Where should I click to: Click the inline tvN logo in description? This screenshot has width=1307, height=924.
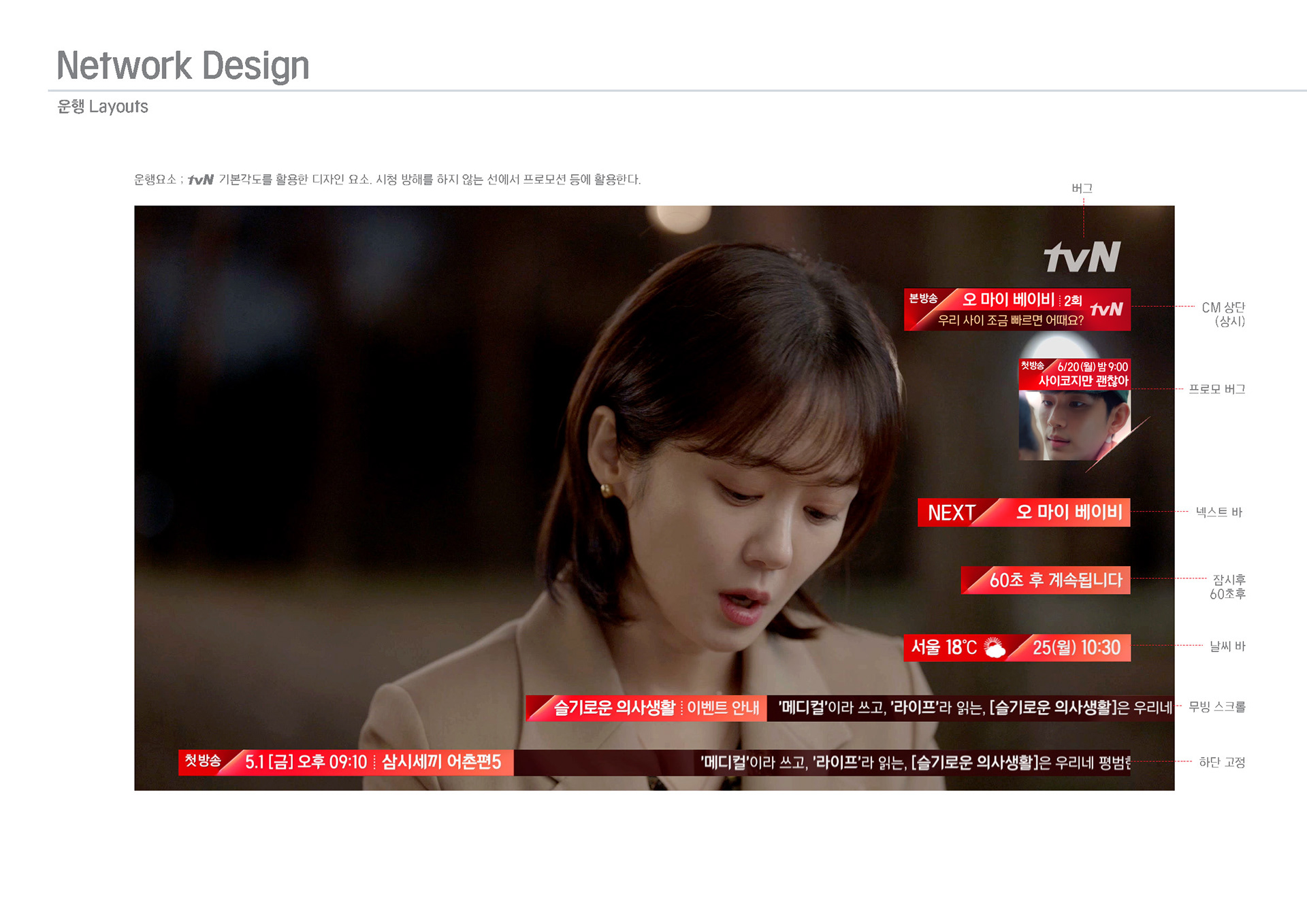tap(200, 180)
